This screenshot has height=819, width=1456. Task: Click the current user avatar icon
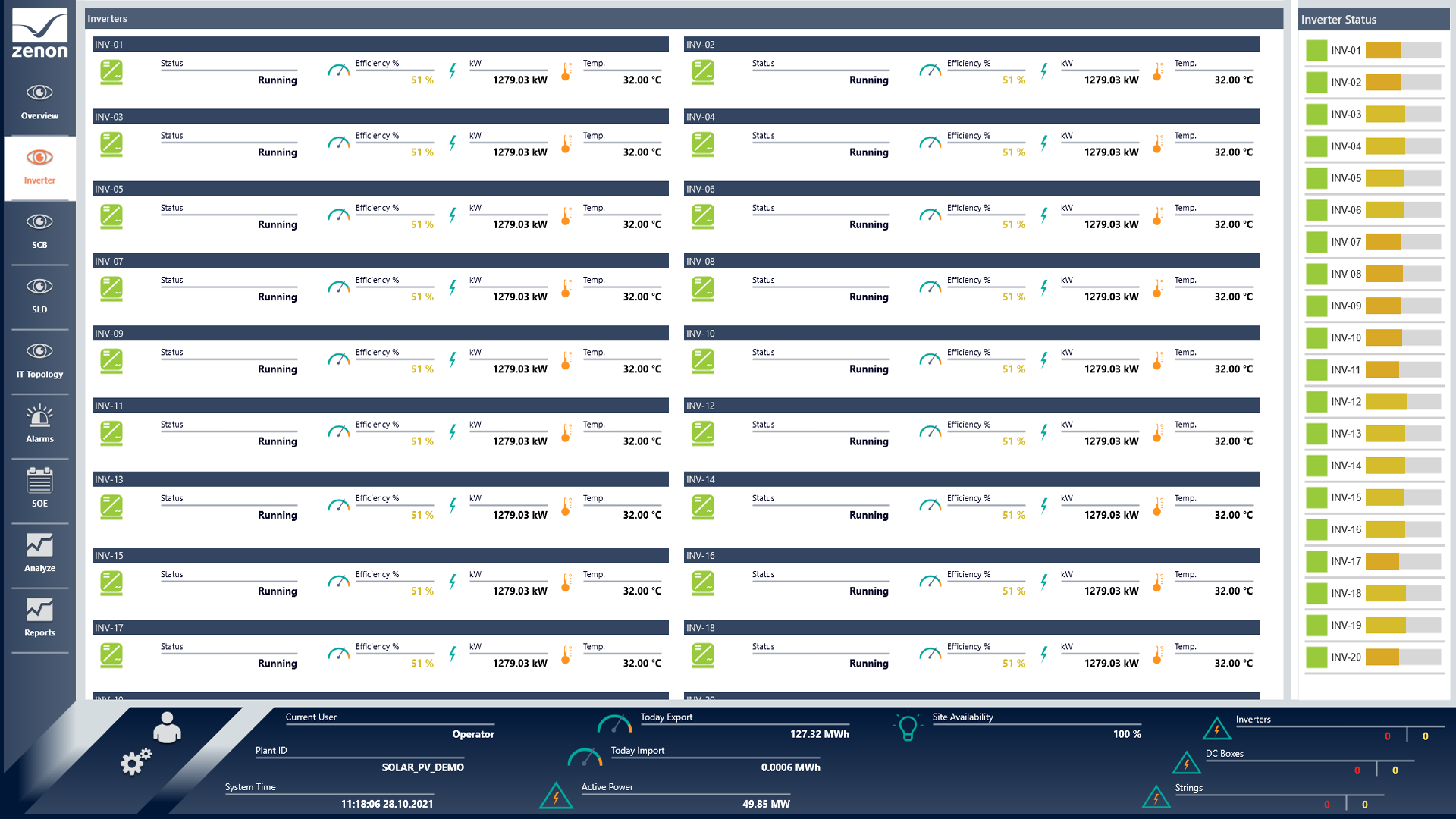[167, 728]
